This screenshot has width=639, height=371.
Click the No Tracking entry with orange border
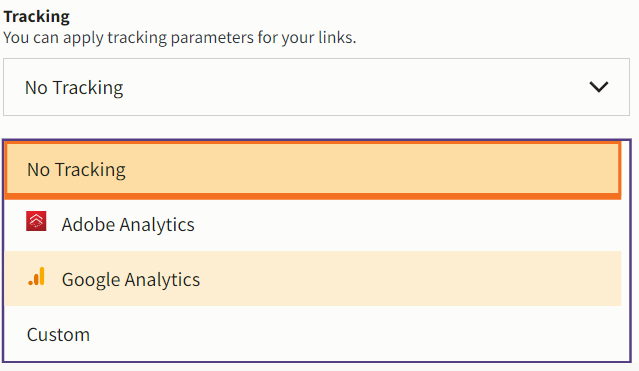coord(313,170)
